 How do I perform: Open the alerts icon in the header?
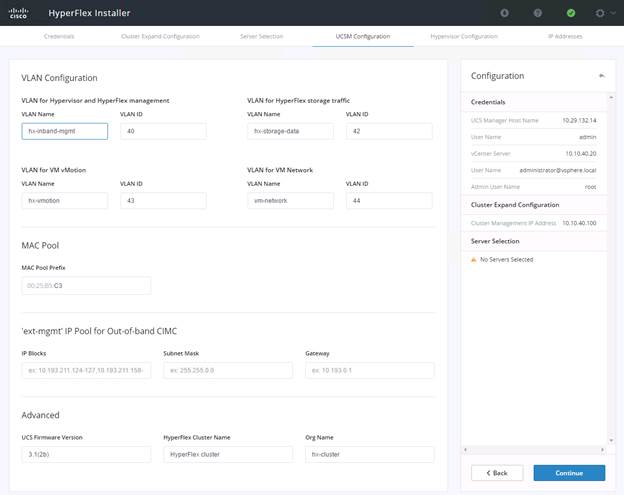[504, 13]
